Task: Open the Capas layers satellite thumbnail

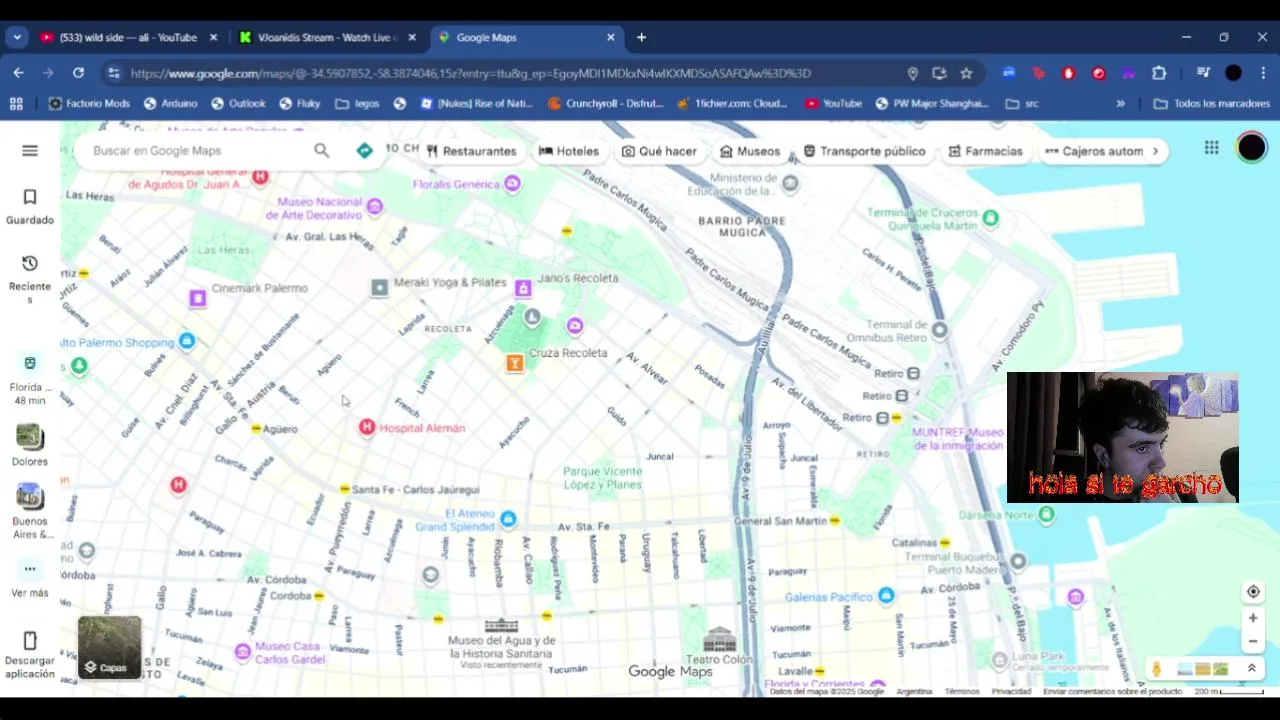Action: 109,648
